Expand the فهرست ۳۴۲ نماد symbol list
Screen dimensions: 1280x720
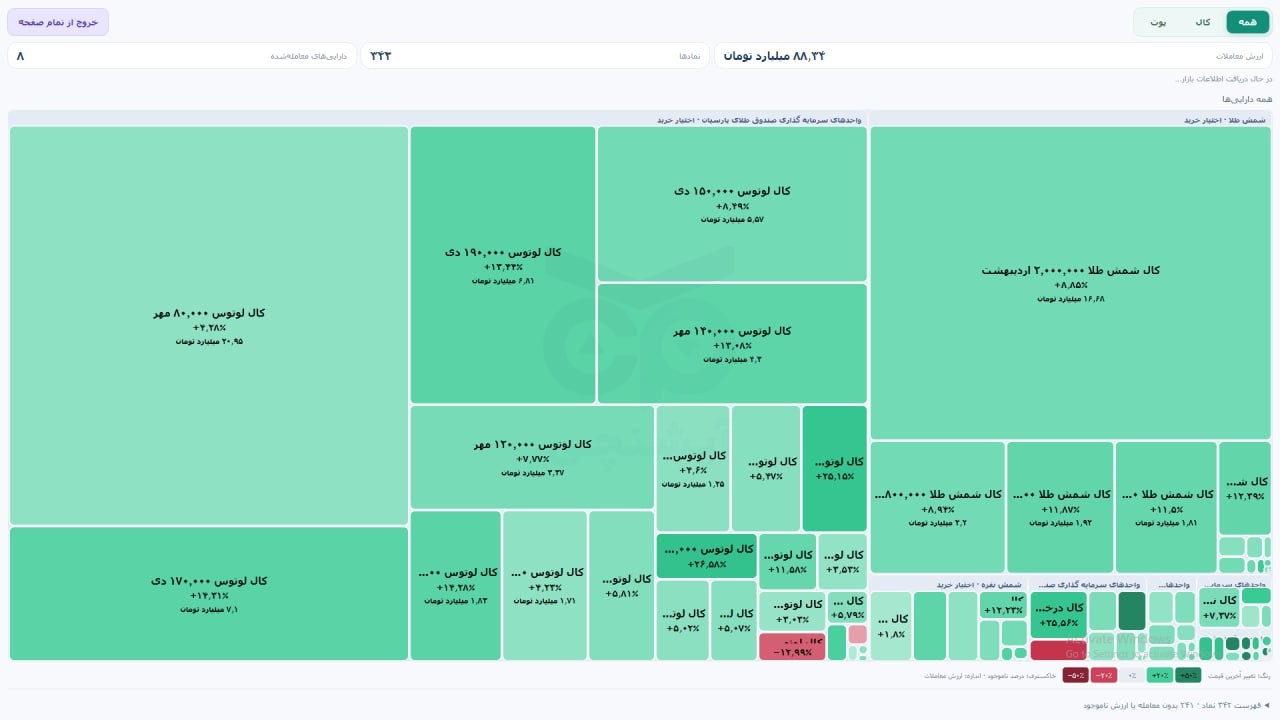click(x=1176, y=705)
